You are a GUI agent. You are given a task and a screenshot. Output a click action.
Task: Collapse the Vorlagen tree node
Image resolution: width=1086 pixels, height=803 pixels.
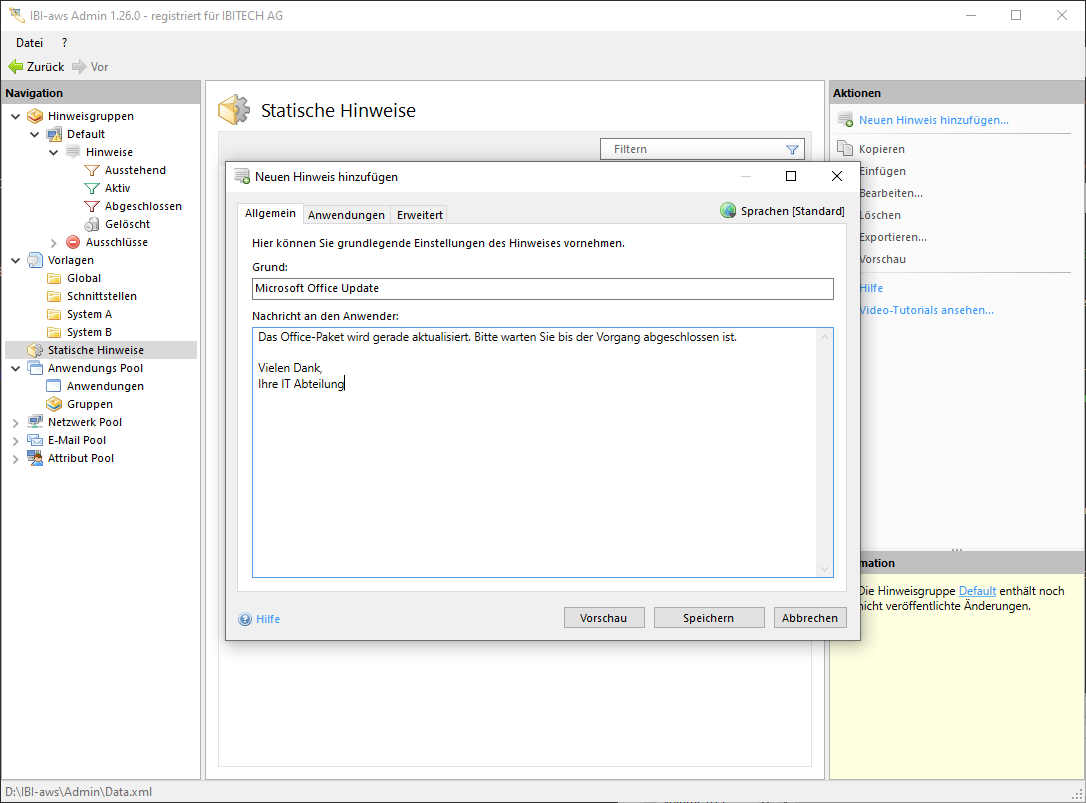coord(15,260)
